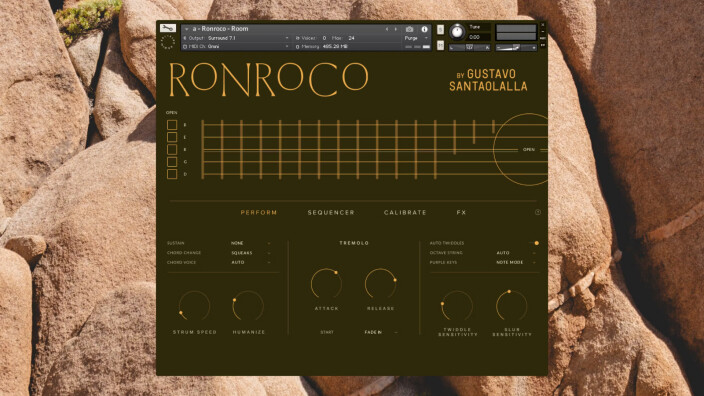Open the Start FADE IN dropdown
The image size is (704, 396).
point(381,332)
